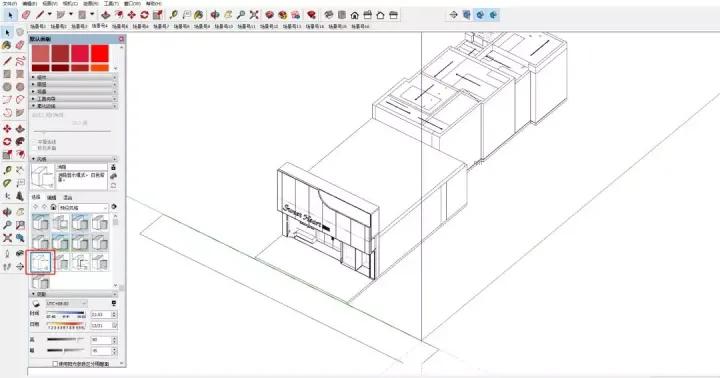Click the styles Back navigation arrow

[36, 207]
